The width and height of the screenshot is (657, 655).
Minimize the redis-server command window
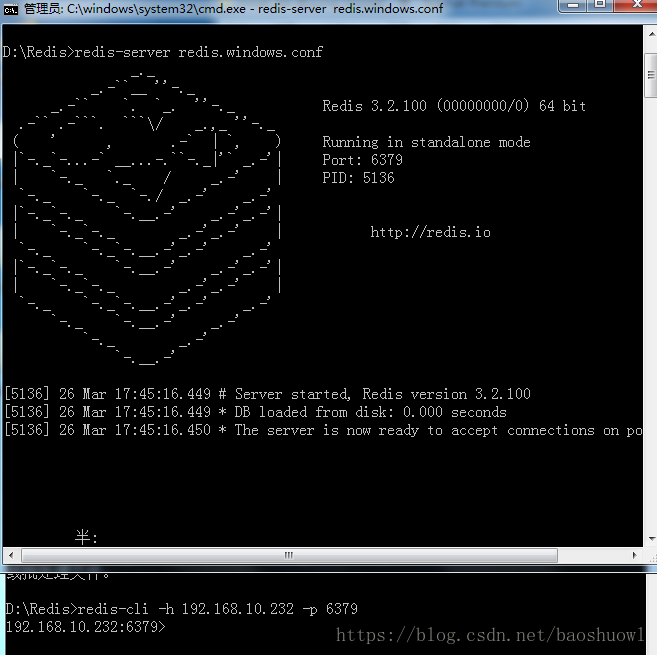(572, 5)
